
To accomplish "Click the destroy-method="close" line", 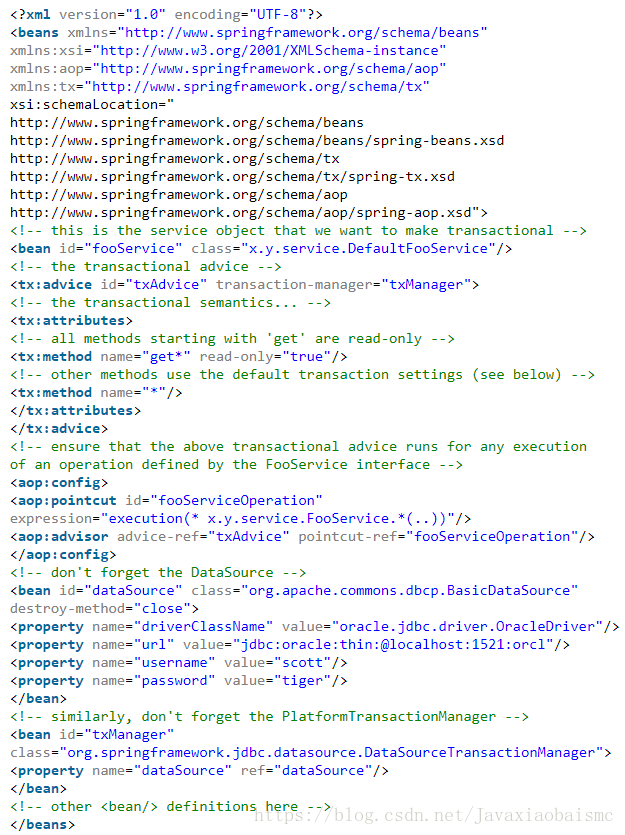I will (104, 609).
